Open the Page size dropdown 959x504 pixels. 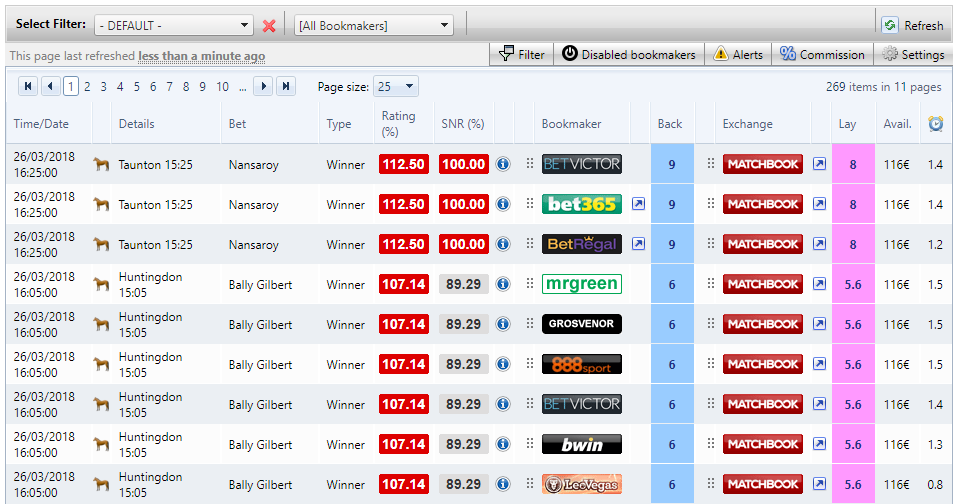coord(398,86)
